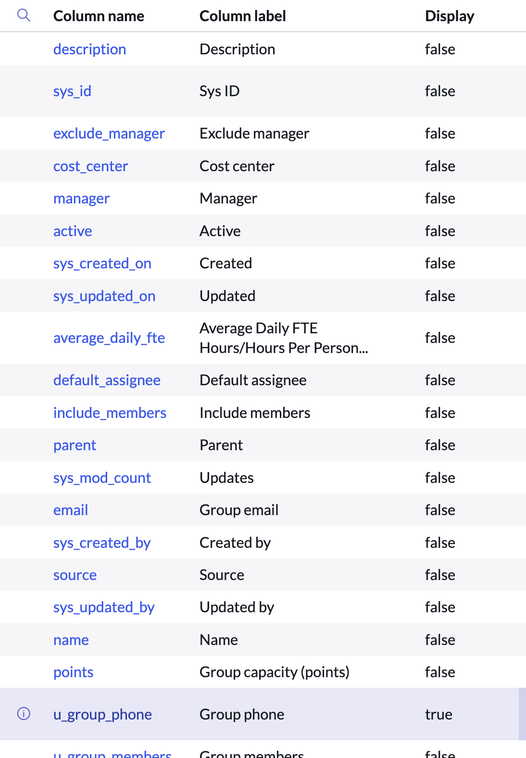This screenshot has height=758, width=526.
Task: Select the default_assignee link
Action: (107, 380)
